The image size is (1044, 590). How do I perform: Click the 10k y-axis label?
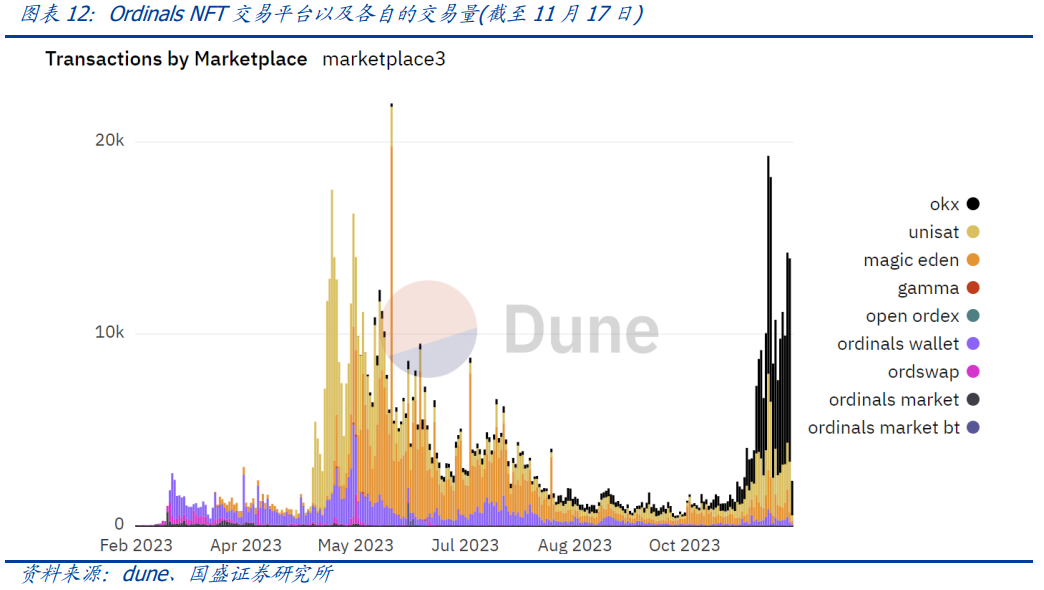point(109,332)
